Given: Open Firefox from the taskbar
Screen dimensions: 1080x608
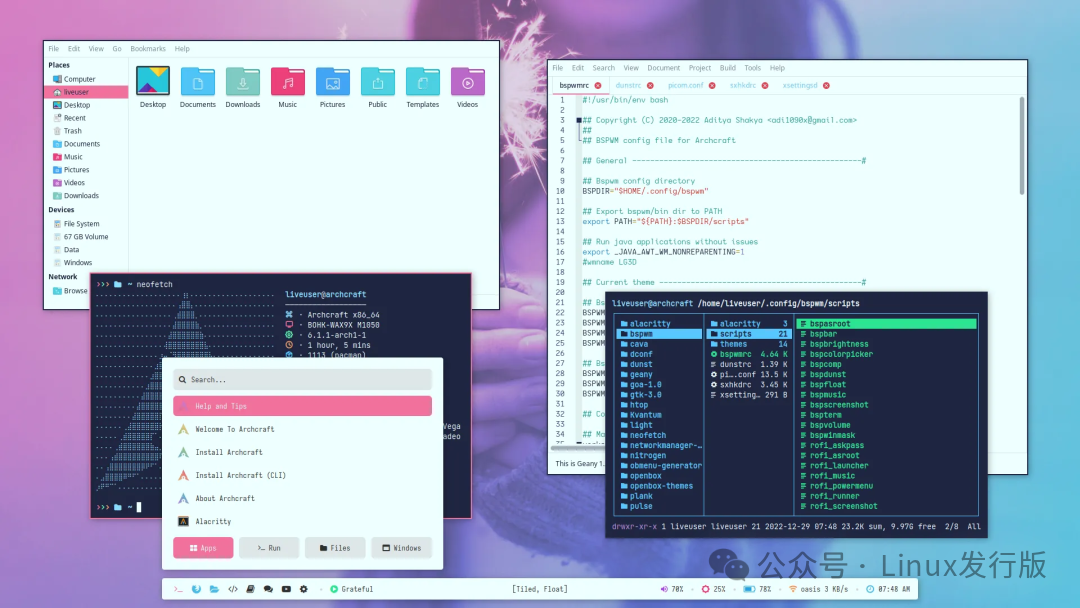Looking at the screenshot, I should pos(196,589).
